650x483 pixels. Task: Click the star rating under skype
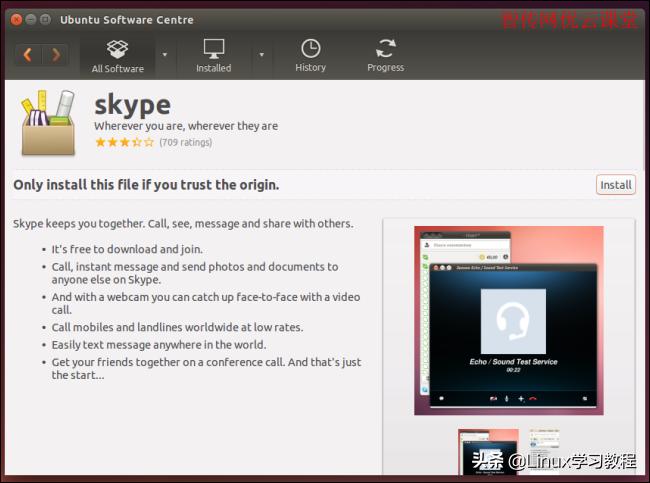click(124, 142)
